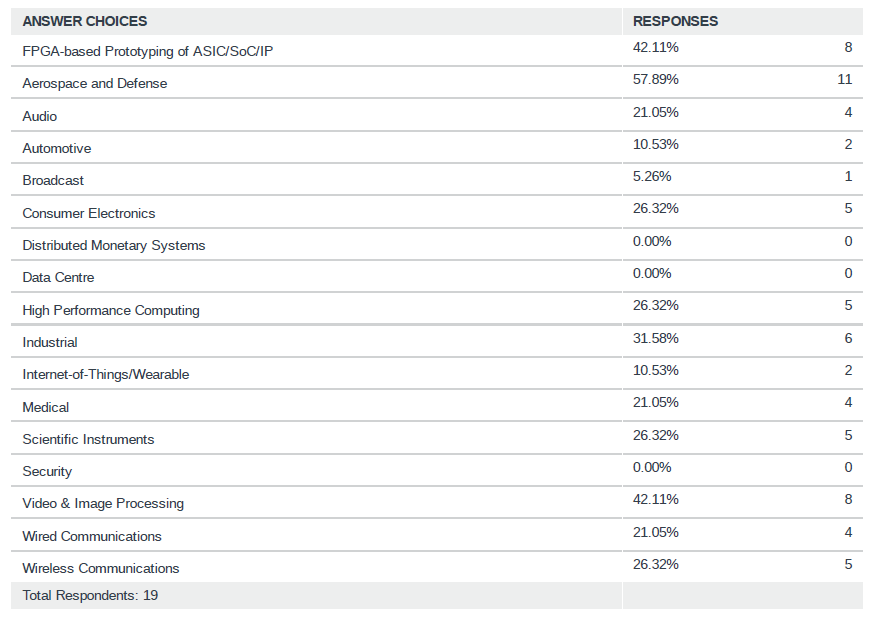
Task: Select Internet-of-Things/Wearable answer row
Action: coord(106,374)
